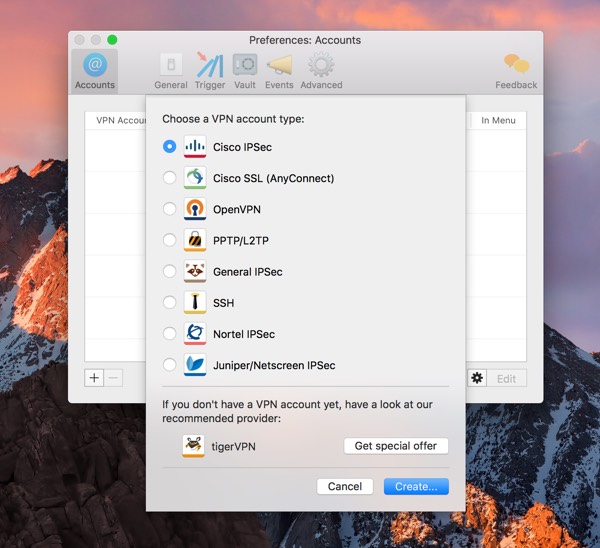Viewport: 600px width, 548px height.
Task: Open the gear actions menu
Action: [477, 378]
